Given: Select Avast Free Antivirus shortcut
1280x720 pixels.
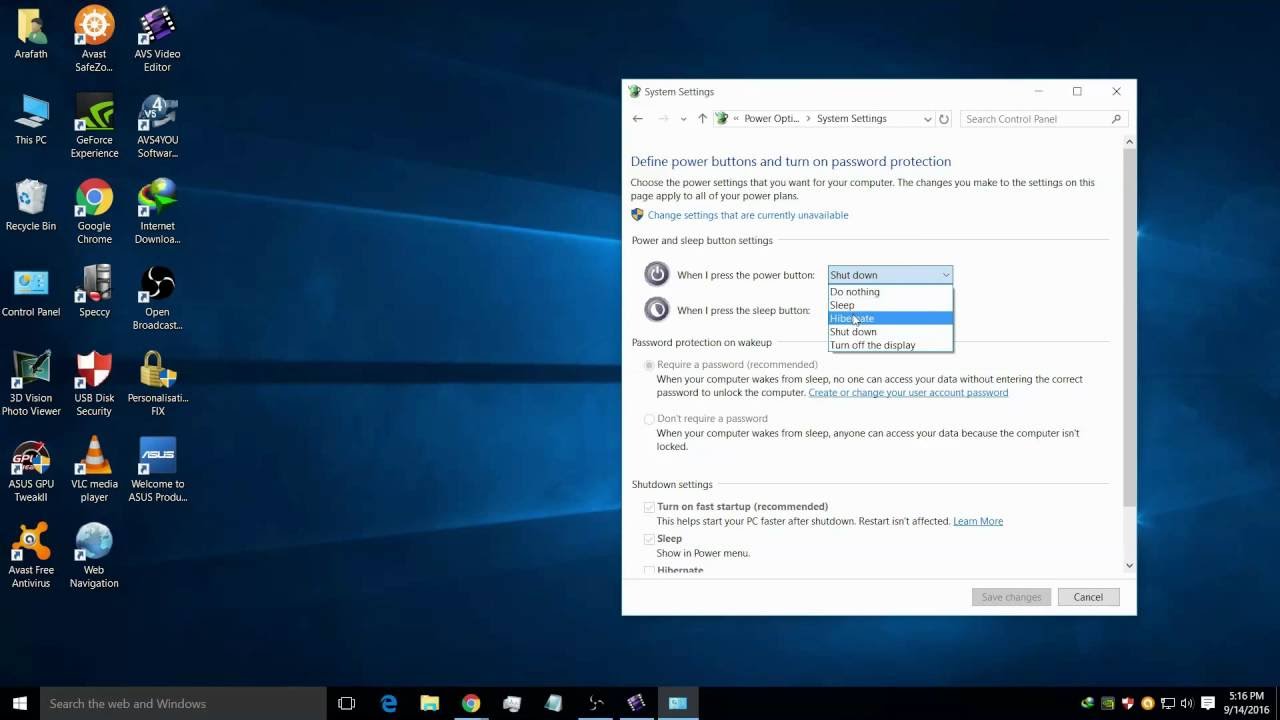Looking at the screenshot, I should (x=31, y=556).
